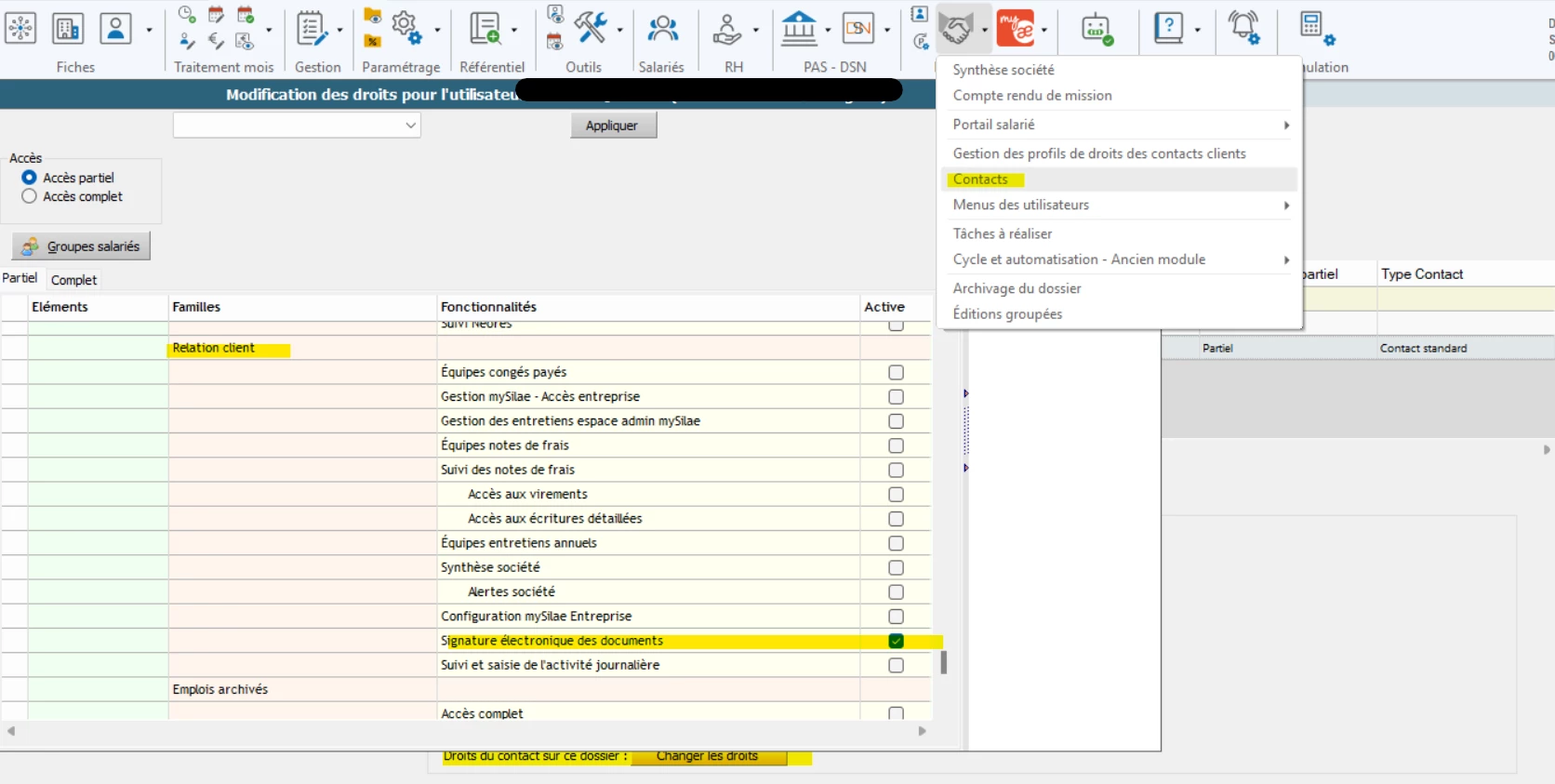Click the Référentiel document icon
Viewport: 1555px width, 784px height.
click(485, 29)
